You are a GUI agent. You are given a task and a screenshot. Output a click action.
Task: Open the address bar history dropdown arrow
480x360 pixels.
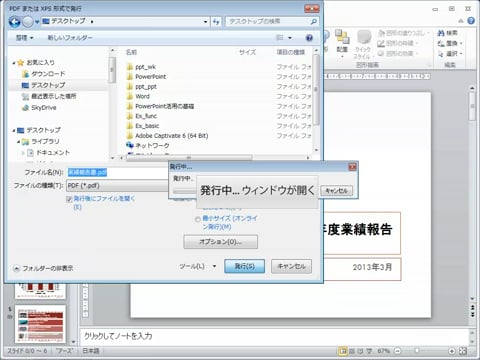click(x=205, y=22)
